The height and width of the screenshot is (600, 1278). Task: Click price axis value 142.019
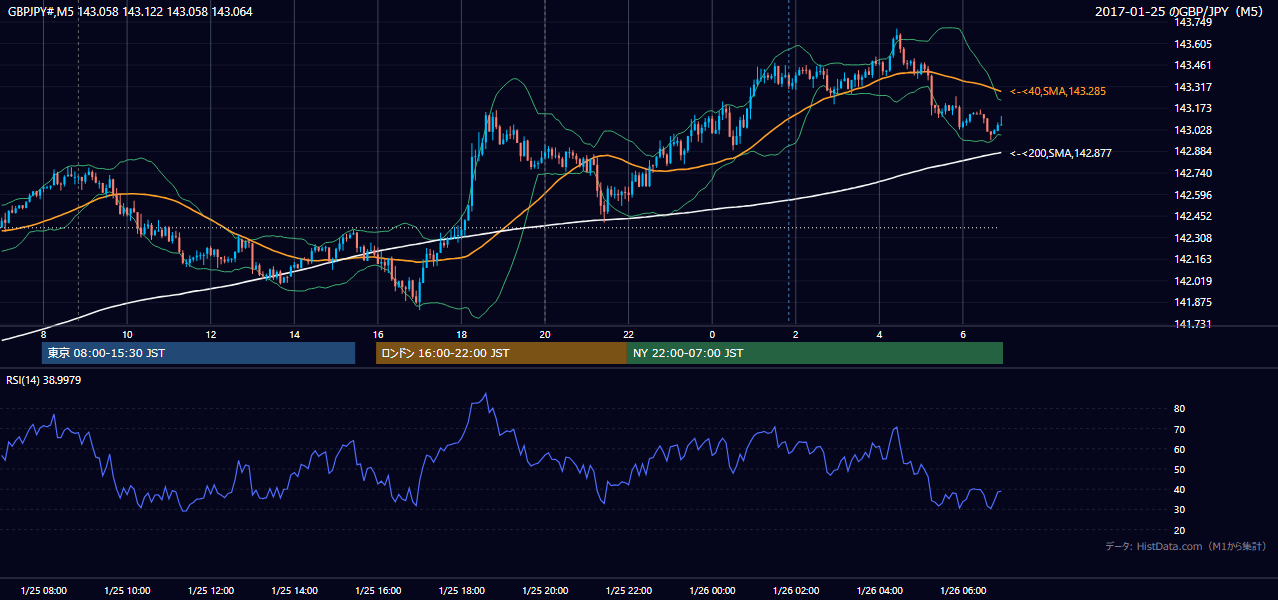point(1193,281)
